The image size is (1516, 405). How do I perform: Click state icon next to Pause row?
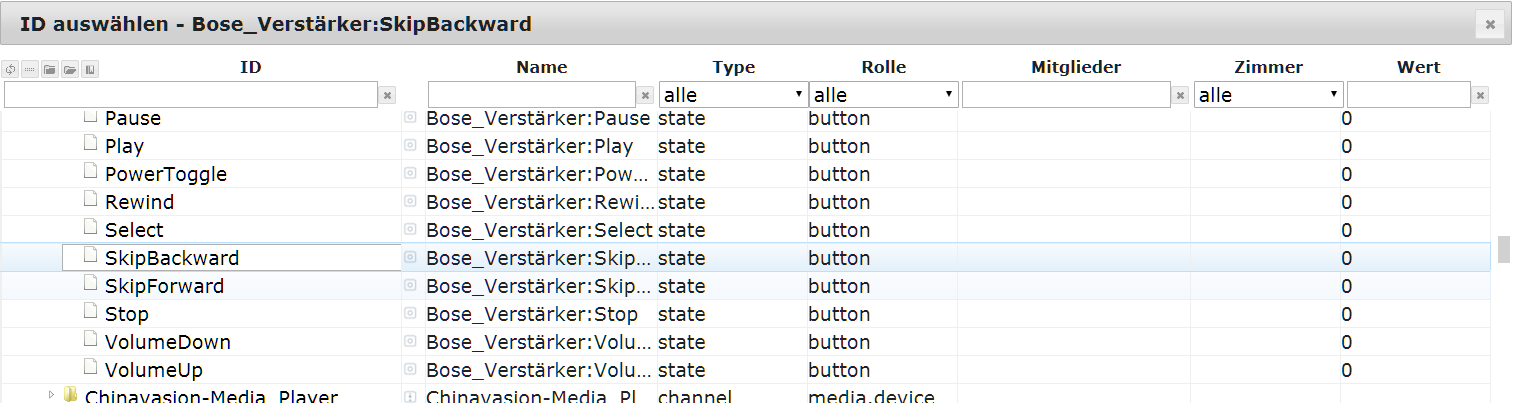click(410, 118)
